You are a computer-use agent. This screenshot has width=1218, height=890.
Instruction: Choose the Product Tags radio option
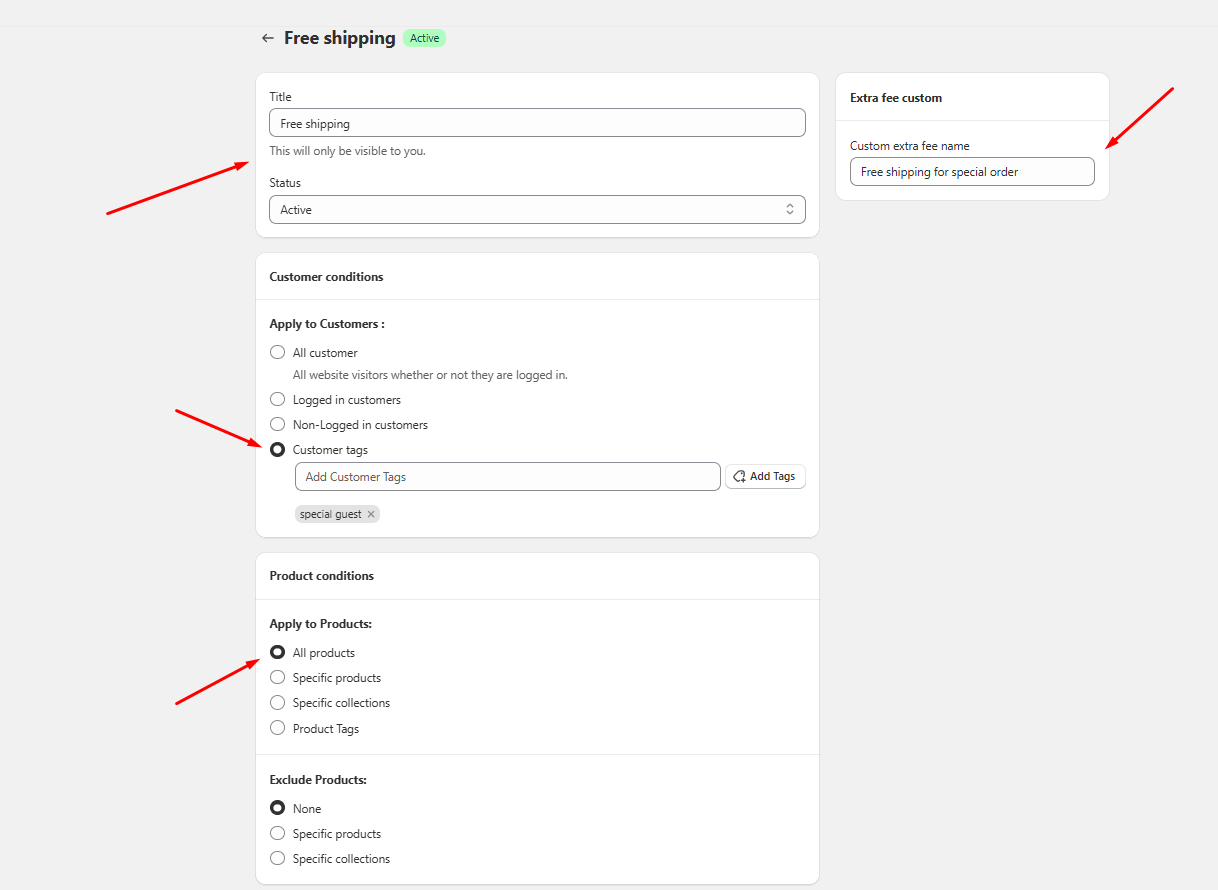point(278,728)
